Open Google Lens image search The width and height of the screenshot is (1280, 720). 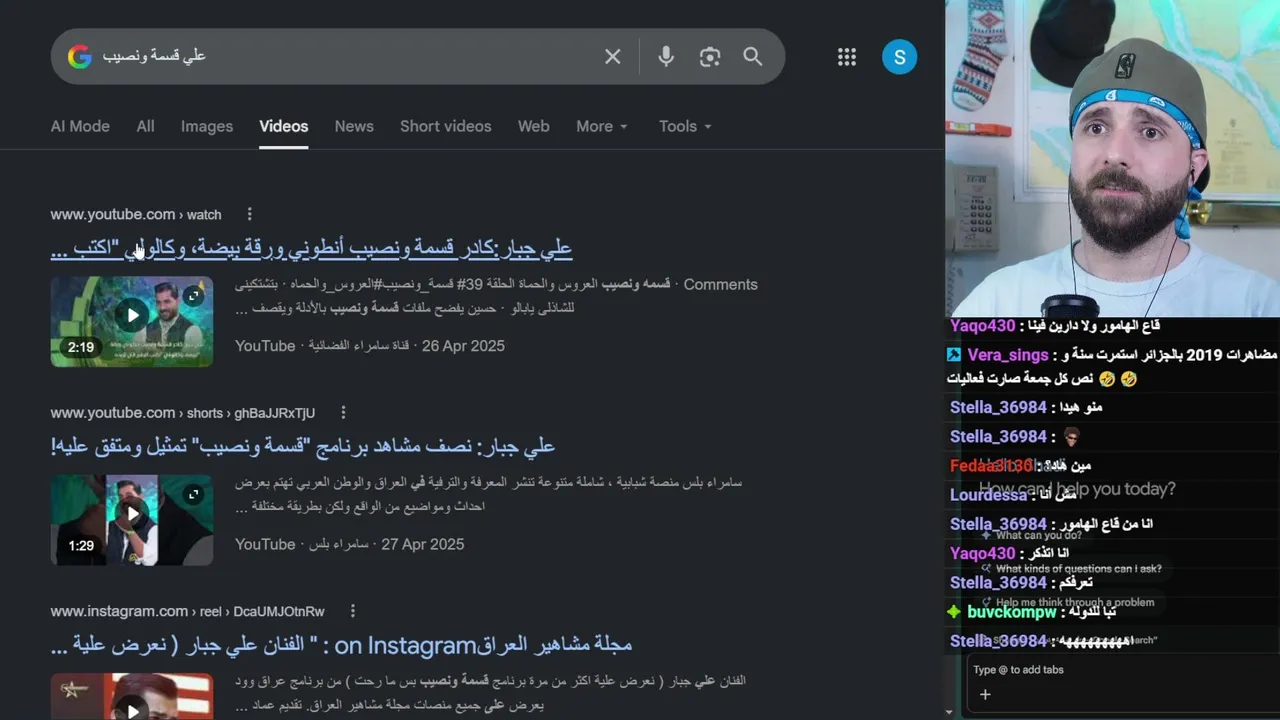pos(710,57)
